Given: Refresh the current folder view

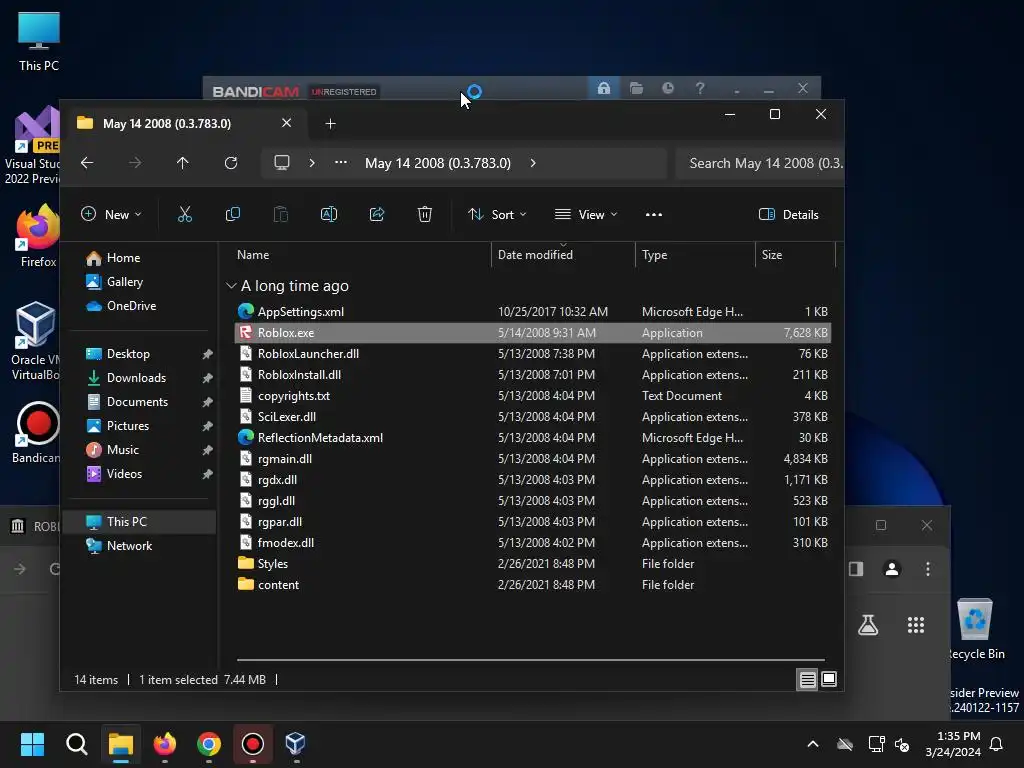Looking at the screenshot, I should [231, 163].
